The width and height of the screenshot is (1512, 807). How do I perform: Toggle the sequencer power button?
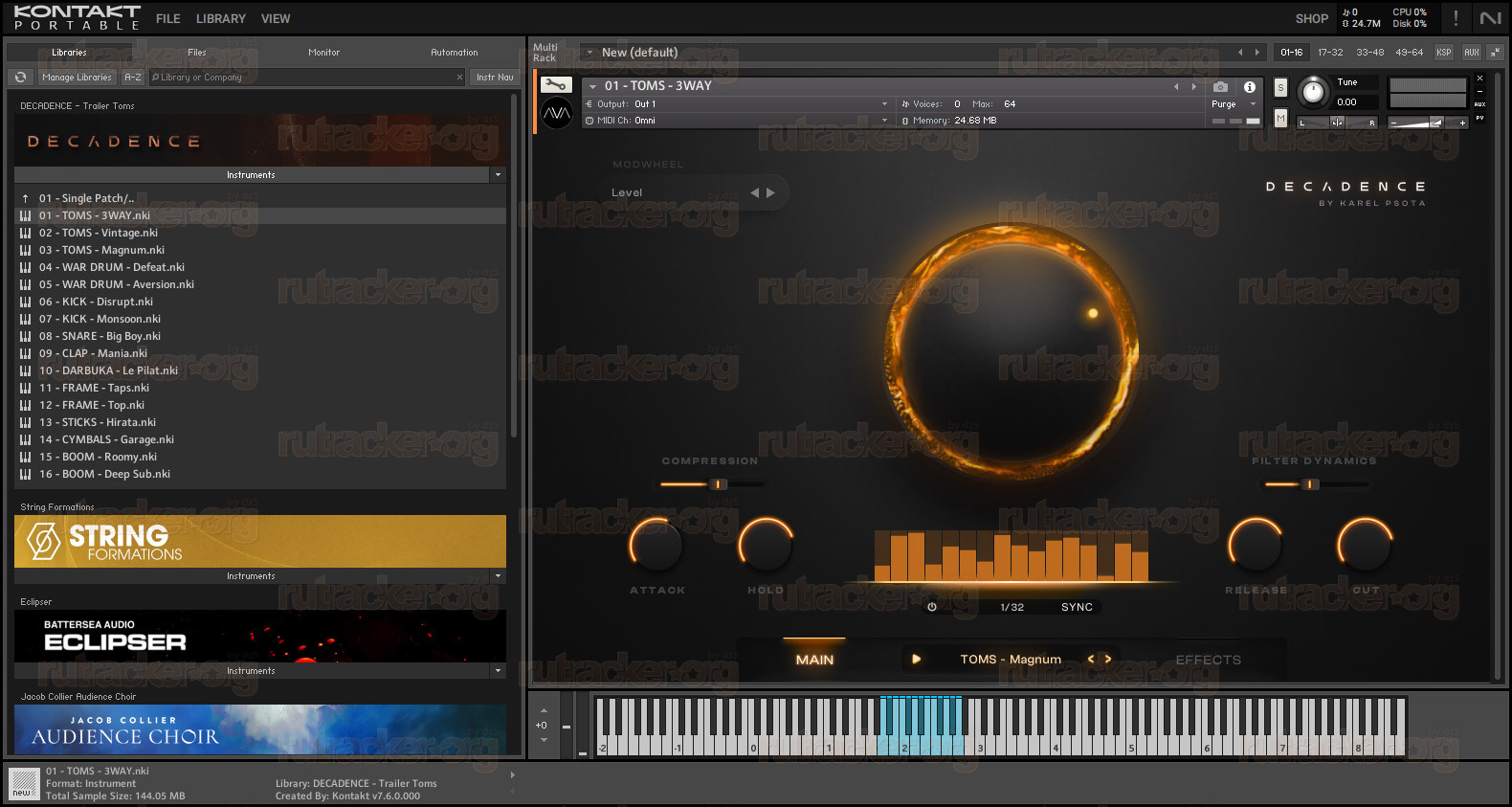pyautogui.click(x=932, y=607)
